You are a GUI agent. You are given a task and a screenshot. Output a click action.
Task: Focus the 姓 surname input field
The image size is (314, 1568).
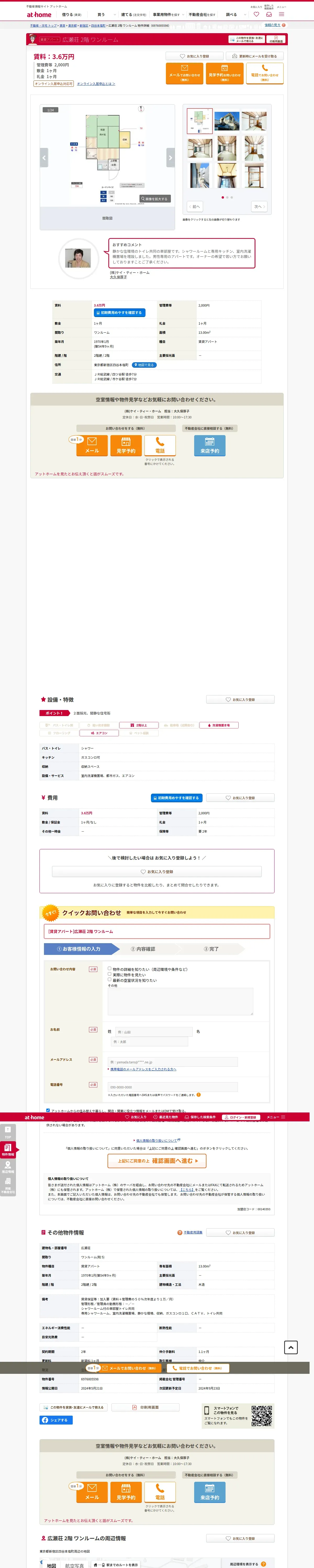point(153,1032)
